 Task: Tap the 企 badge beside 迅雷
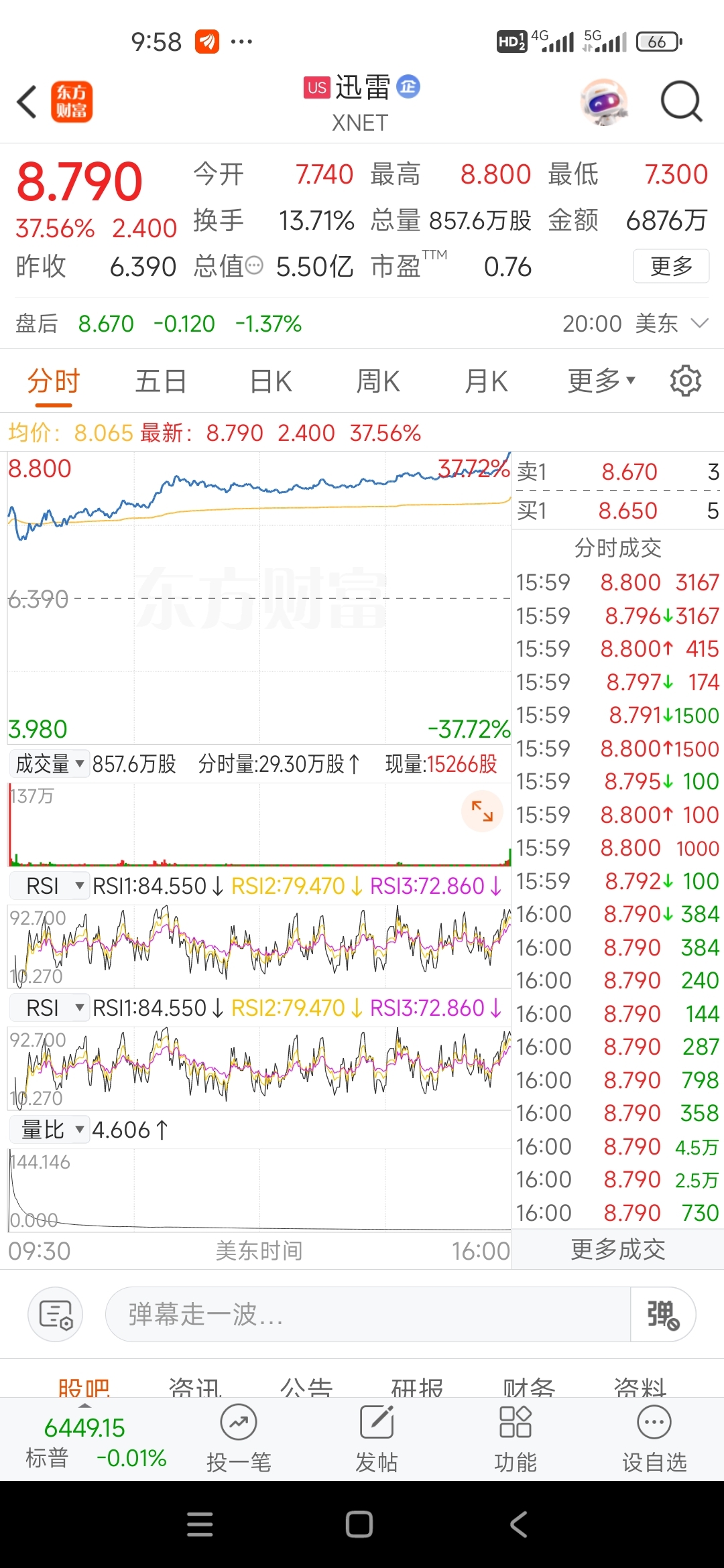(408, 86)
